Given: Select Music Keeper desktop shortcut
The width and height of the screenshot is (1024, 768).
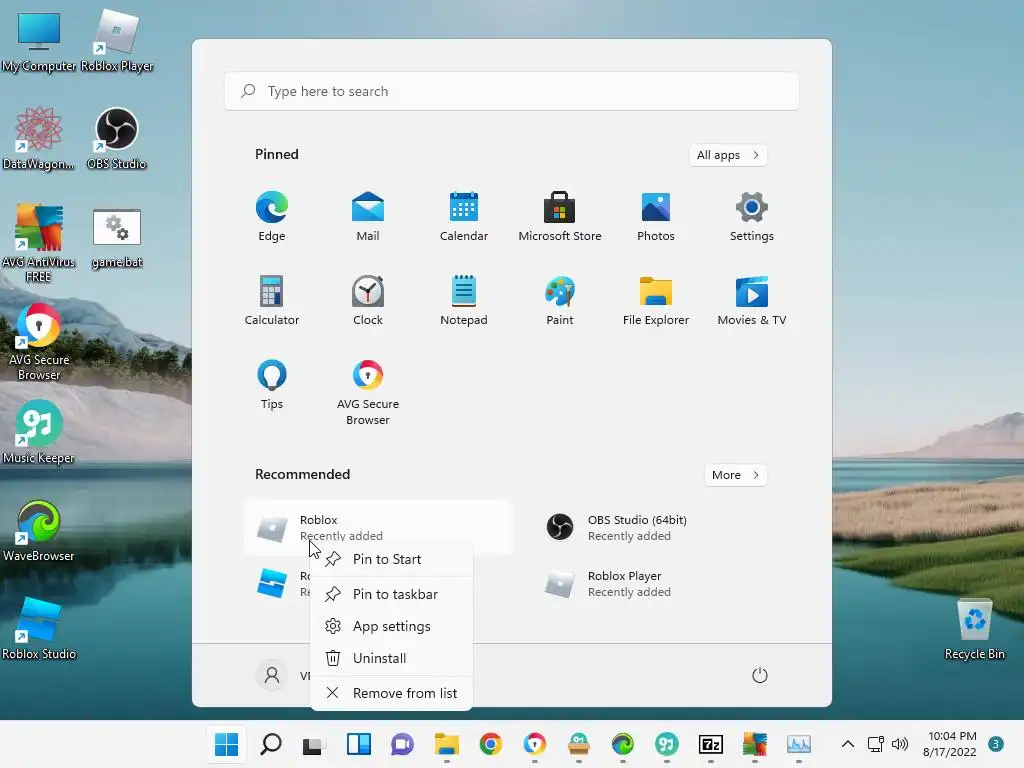Looking at the screenshot, I should pyautogui.click(x=39, y=432).
